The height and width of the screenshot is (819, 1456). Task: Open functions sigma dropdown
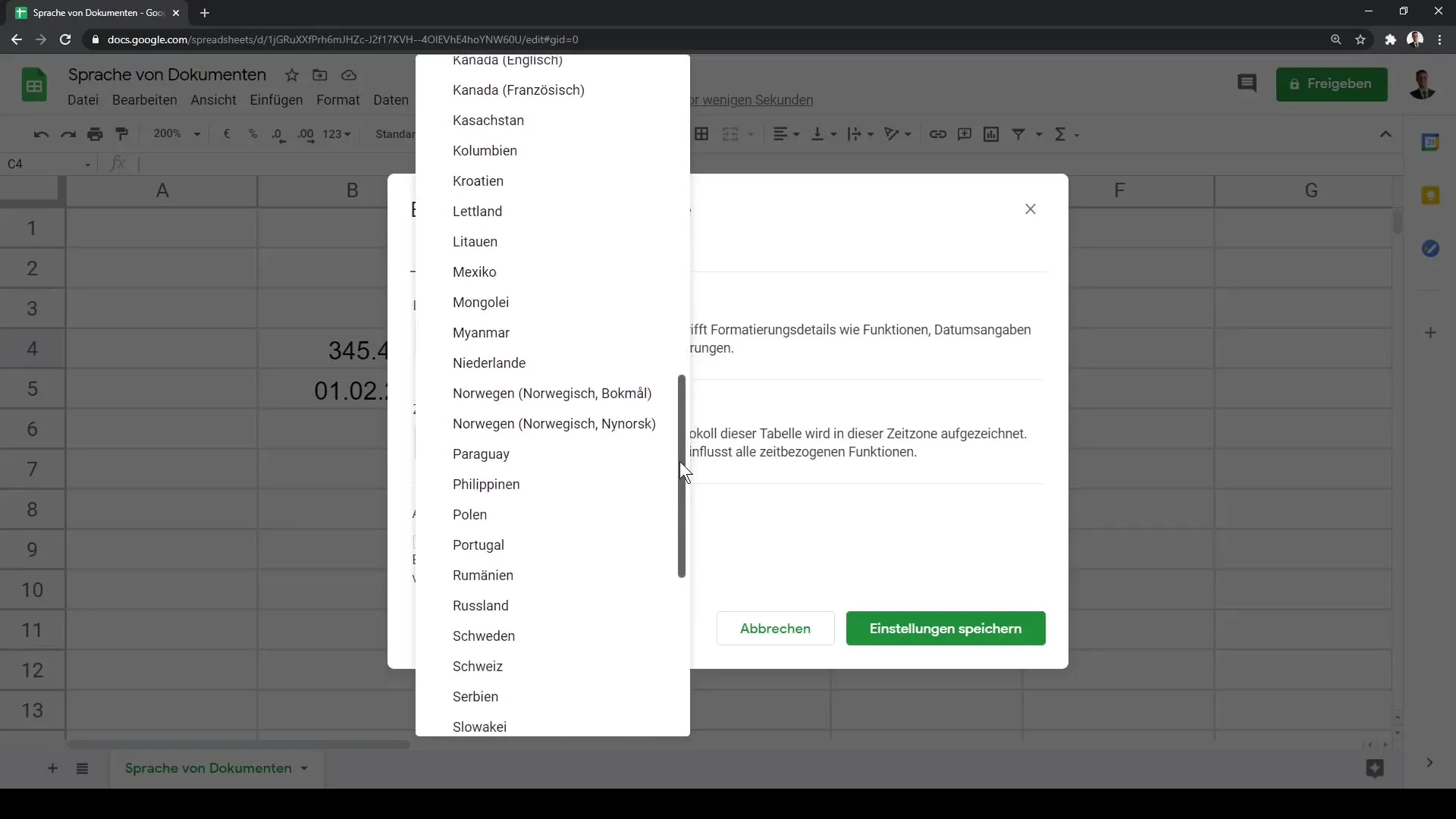point(1067,134)
